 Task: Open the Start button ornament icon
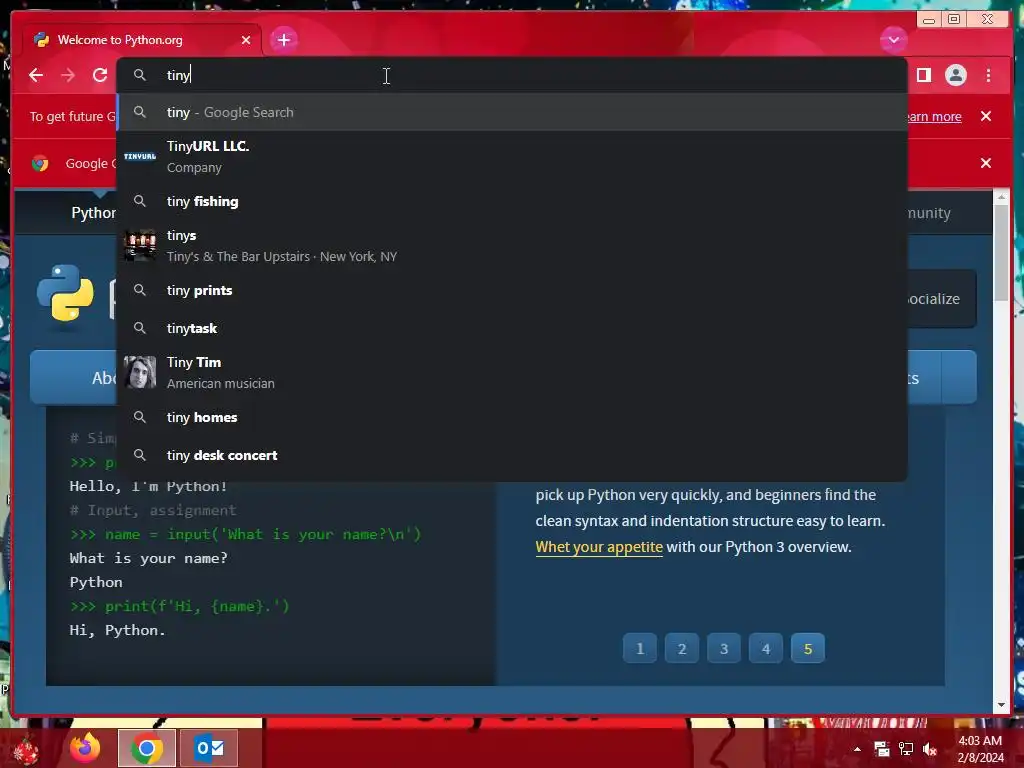pos(26,750)
